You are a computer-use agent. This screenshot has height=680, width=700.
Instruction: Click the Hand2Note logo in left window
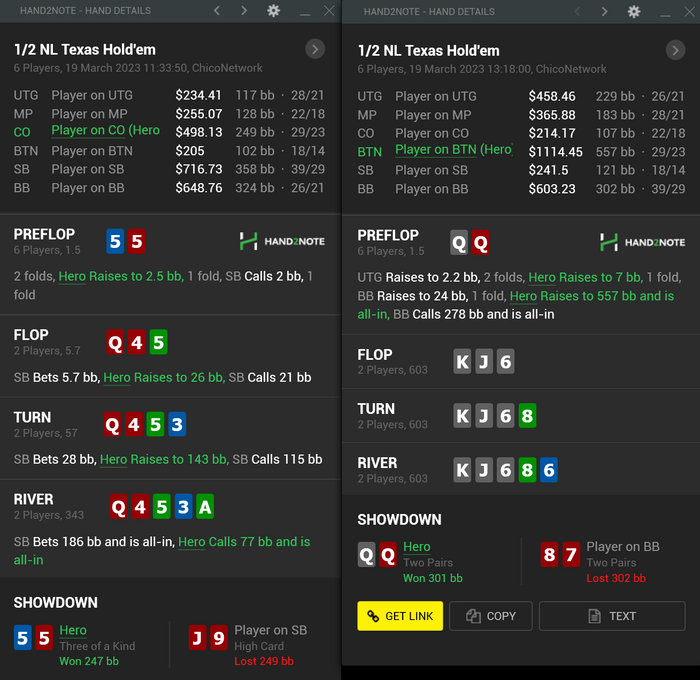pyautogui.click(x=282, y=241)
